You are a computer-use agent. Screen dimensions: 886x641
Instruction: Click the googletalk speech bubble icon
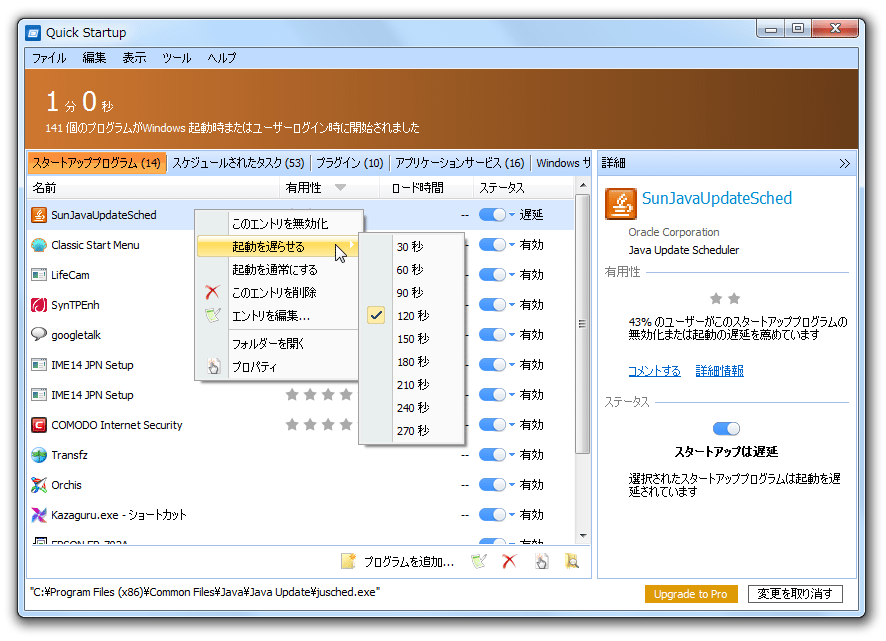39,334
